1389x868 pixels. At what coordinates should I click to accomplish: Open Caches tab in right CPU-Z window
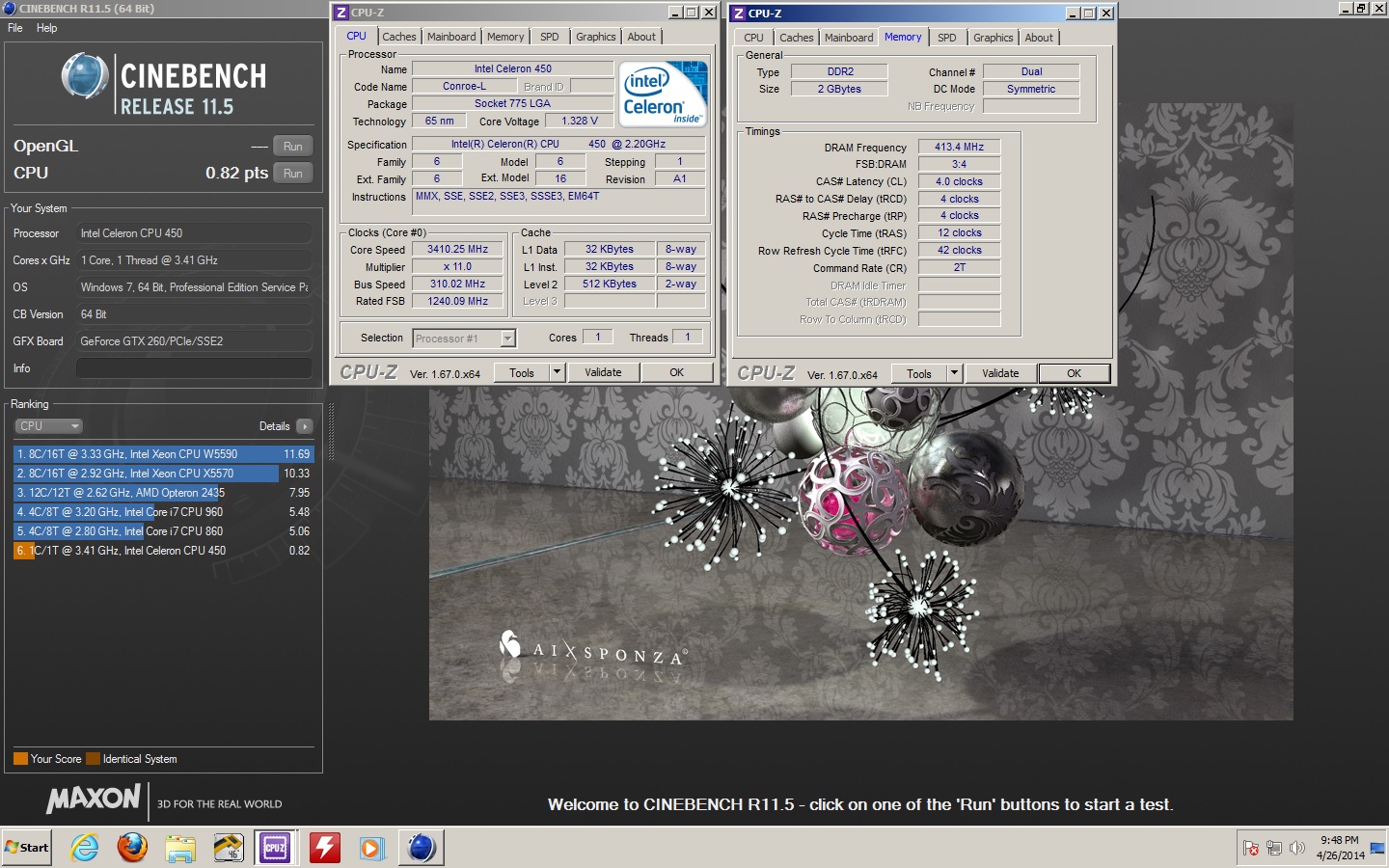click(x=797, y=38)
